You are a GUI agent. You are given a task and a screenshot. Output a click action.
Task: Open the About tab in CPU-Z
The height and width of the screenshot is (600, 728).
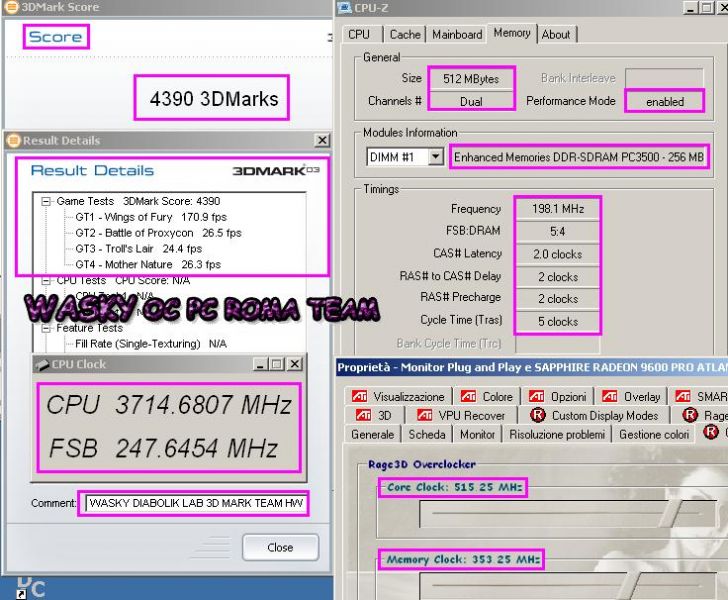556,35
